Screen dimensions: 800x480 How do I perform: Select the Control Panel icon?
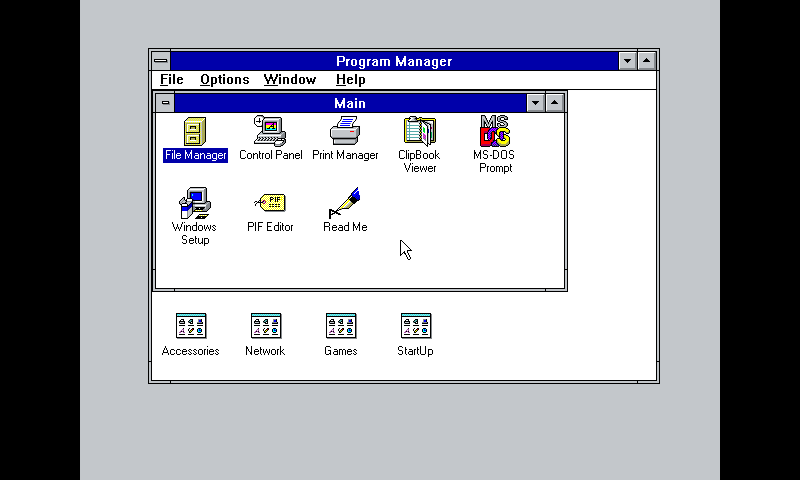pyautogui.click(x=270, y=132)
